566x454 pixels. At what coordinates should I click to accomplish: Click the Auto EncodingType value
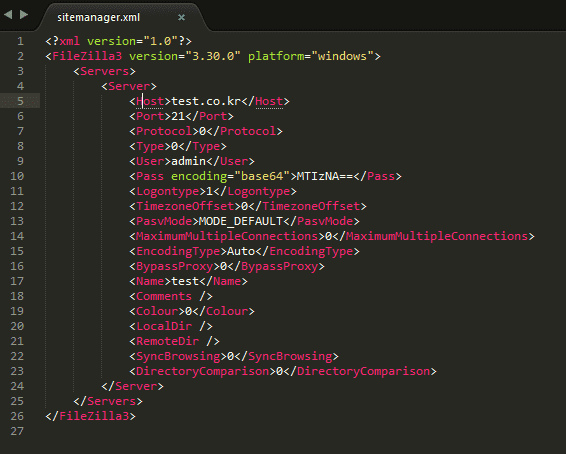click(x=241, y=251)
